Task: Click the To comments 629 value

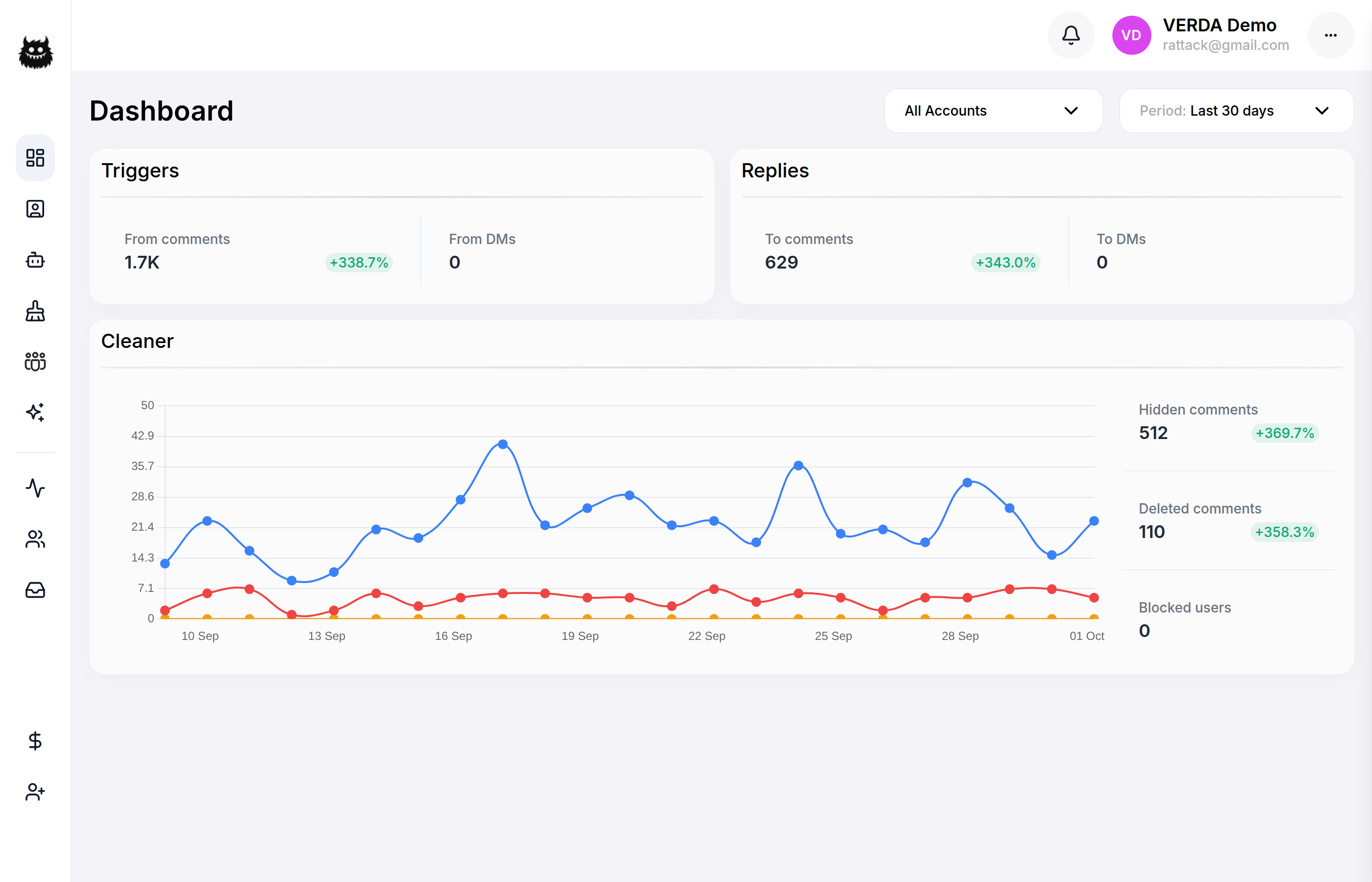Action: (x=782, y=262)
